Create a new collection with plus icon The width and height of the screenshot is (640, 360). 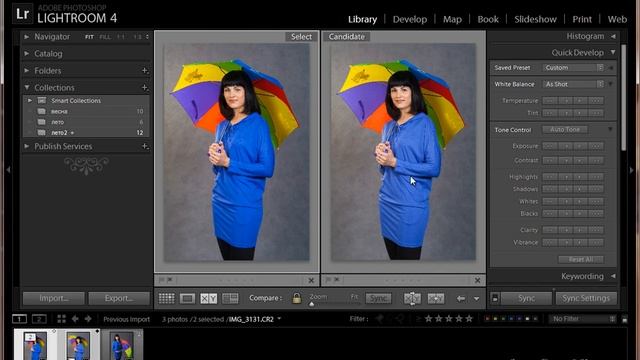(x=144, y=87)
